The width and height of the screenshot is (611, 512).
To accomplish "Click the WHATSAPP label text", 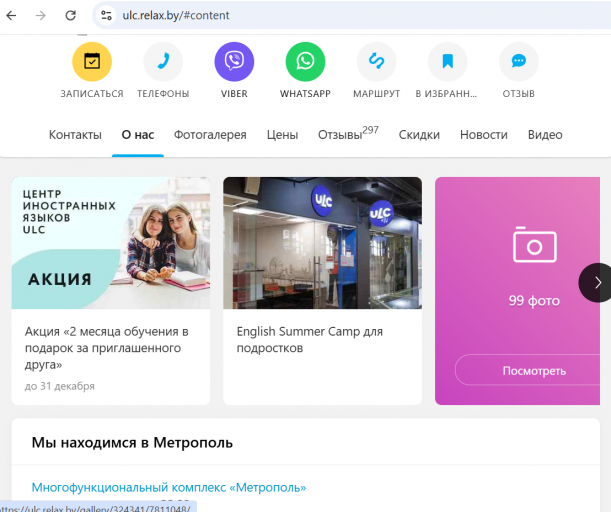I will [305, 94].
